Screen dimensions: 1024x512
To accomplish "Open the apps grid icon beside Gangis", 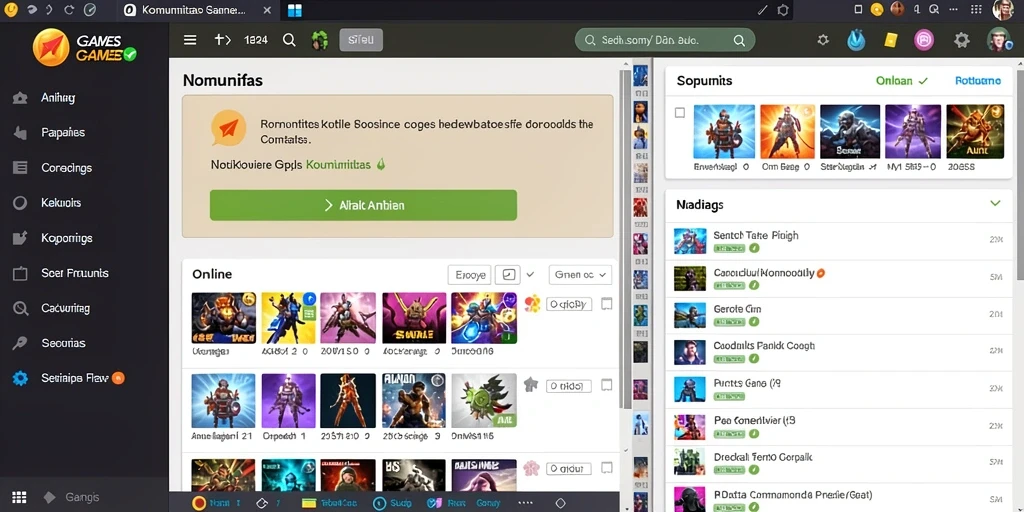I will pyautogui.click(x=20, y=497).
